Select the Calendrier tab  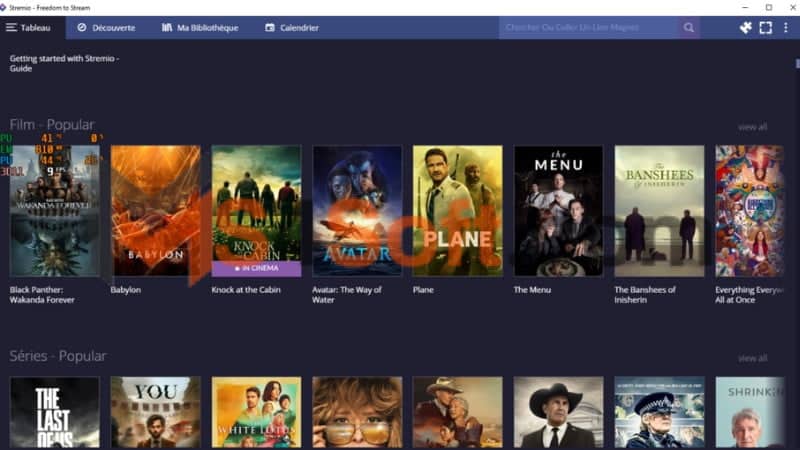click(292, 28)
